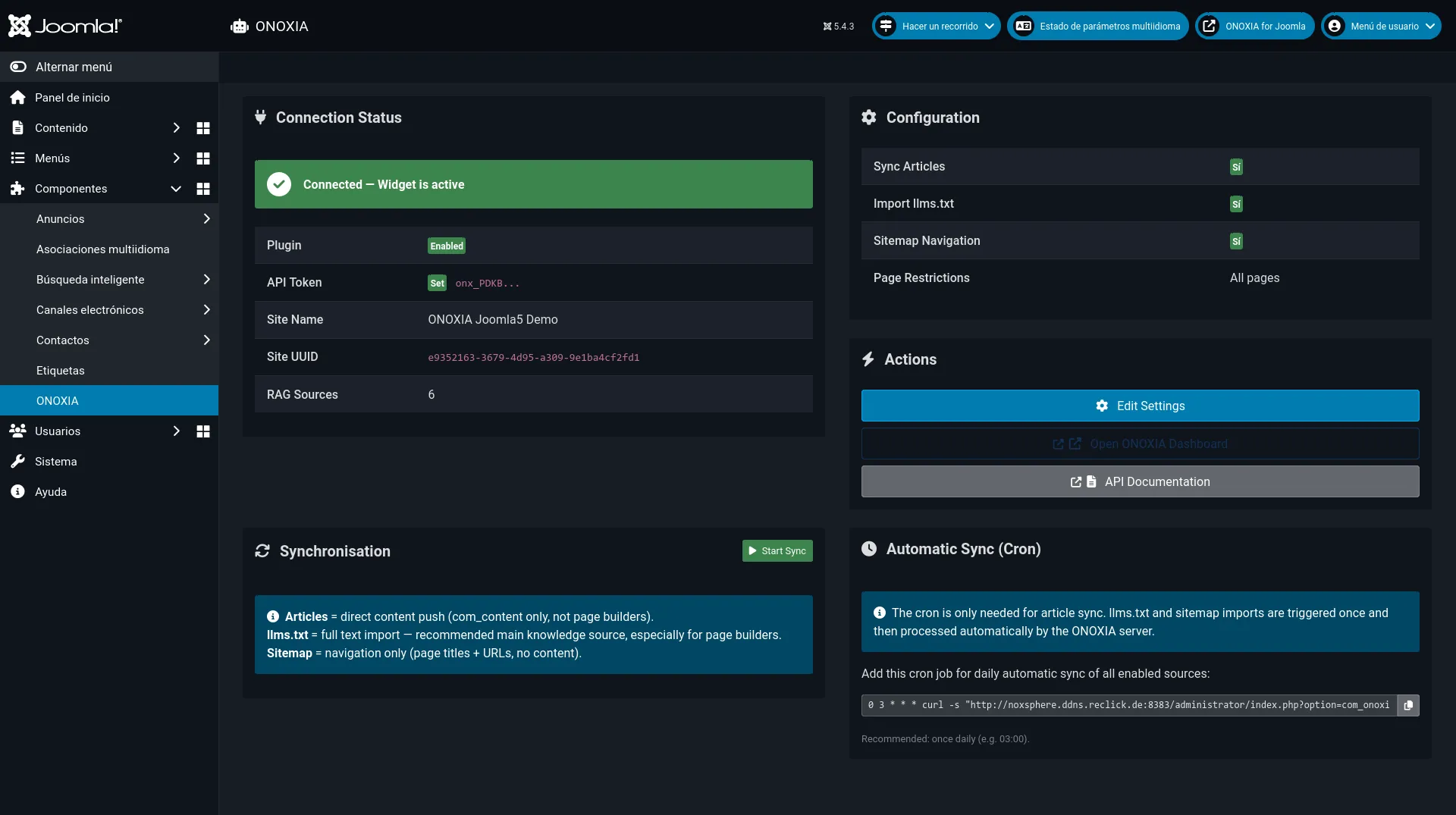Click the Configuration gear icon
The width and height of the screenshot is (1456, 815).
coord(869,117)
